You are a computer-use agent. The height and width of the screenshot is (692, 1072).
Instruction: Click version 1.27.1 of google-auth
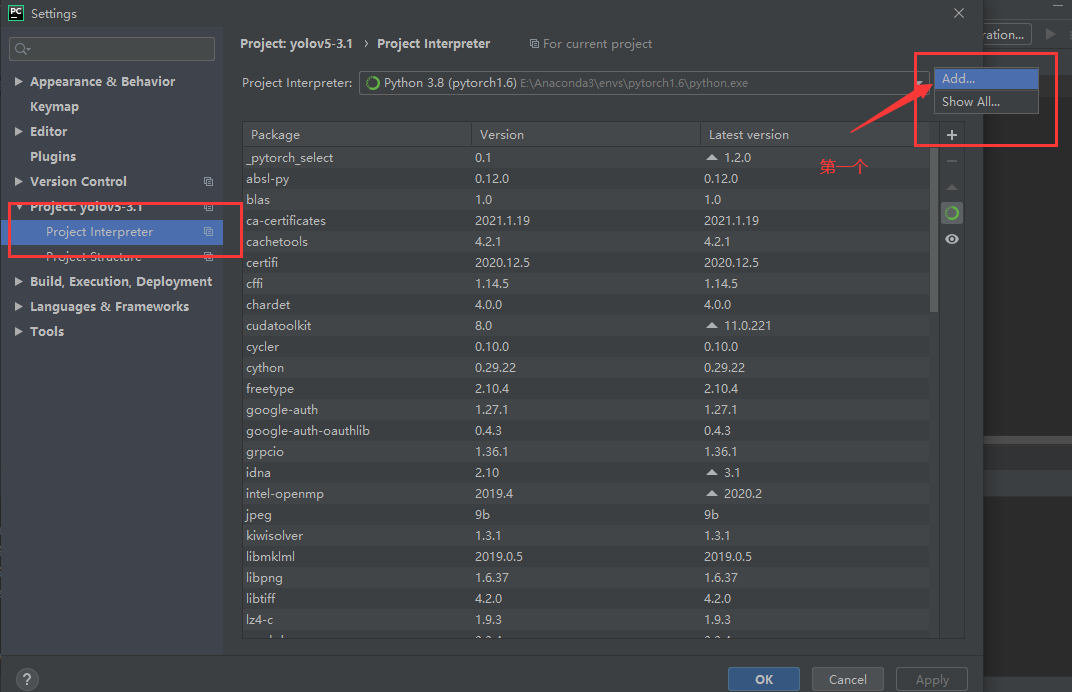point(492,410)
